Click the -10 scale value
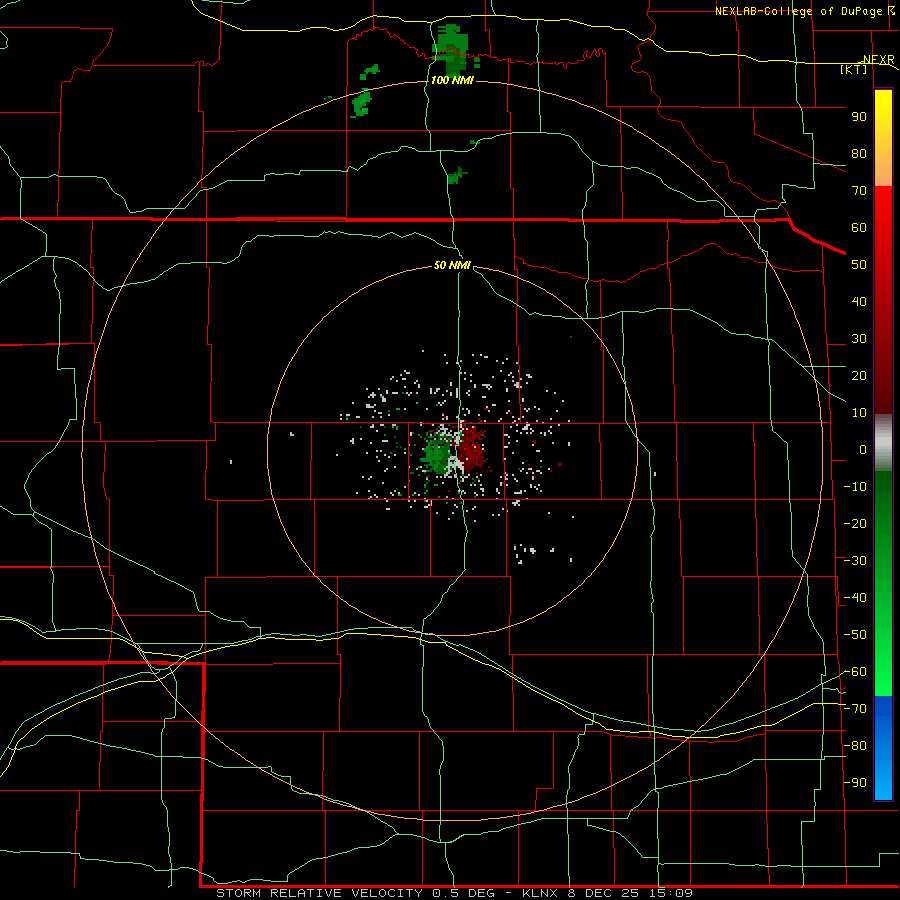 (x=855, y=487)
